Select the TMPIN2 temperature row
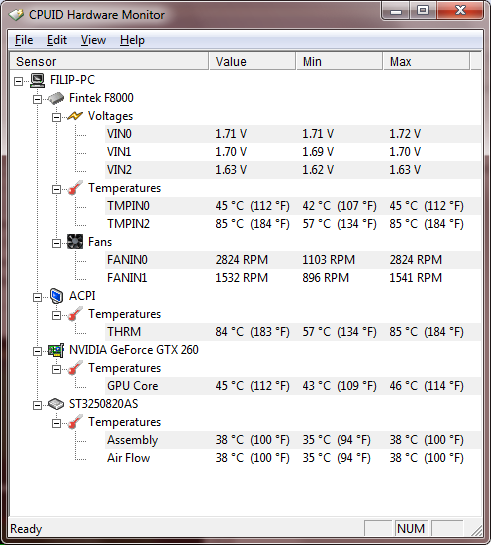This screenshot has height=545, width=491. [x=293, y=224]
